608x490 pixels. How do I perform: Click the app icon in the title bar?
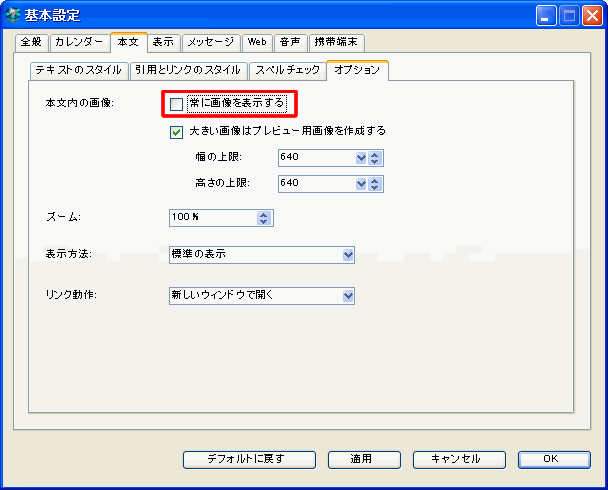pos(13,15)
